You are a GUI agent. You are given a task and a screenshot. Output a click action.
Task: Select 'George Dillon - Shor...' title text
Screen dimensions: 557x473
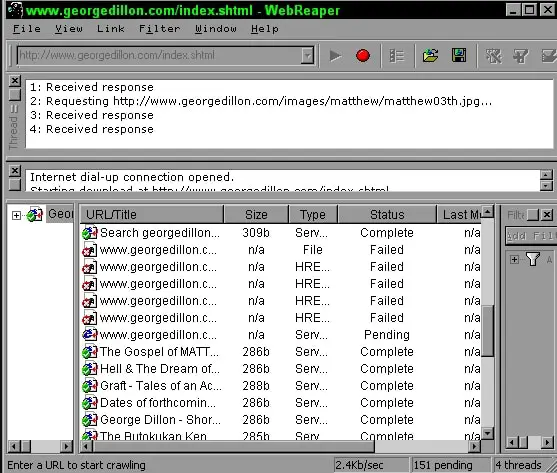[161, 420]
